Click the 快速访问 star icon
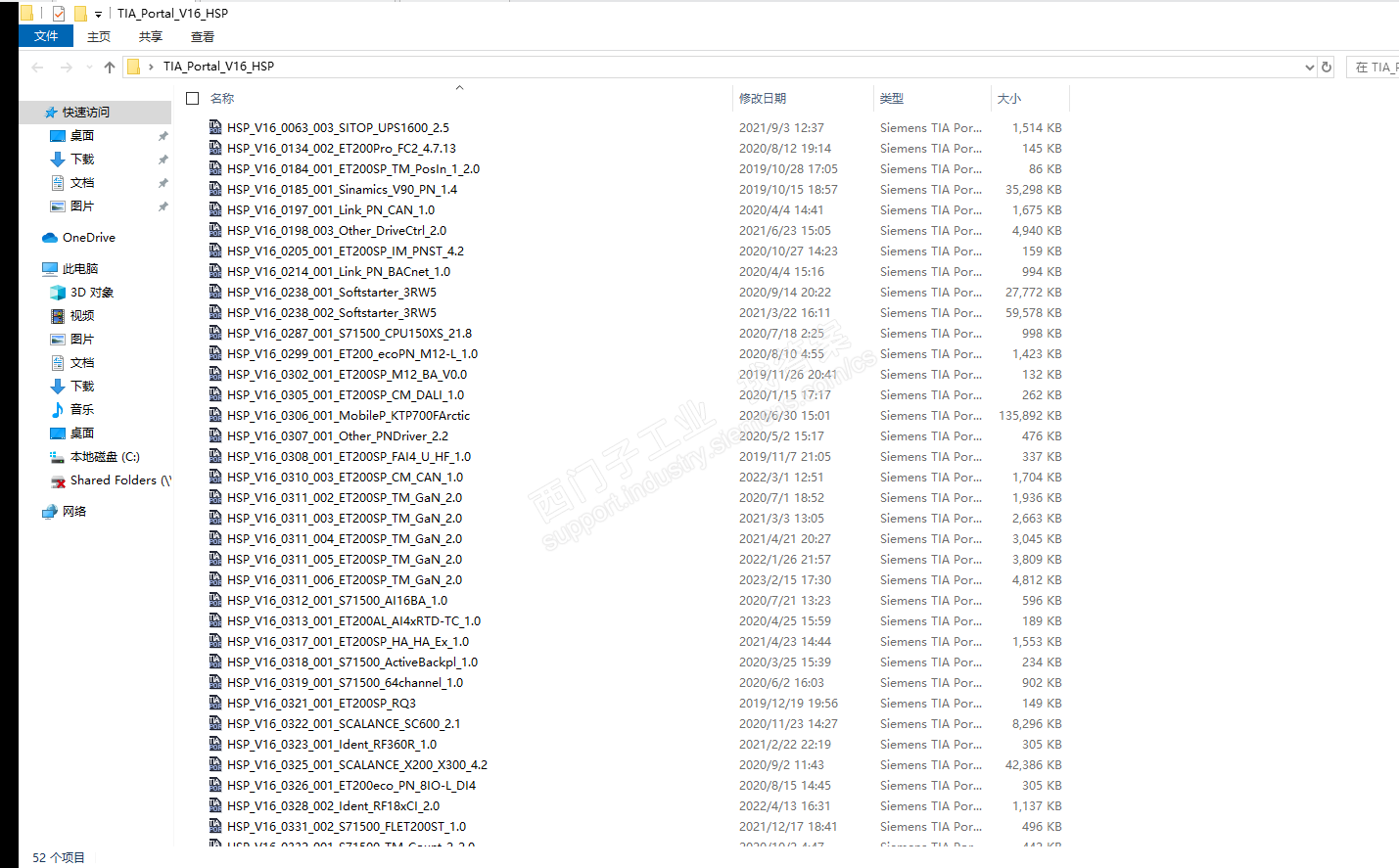This screenshot has width=1399, height=868. coord(51,113)
